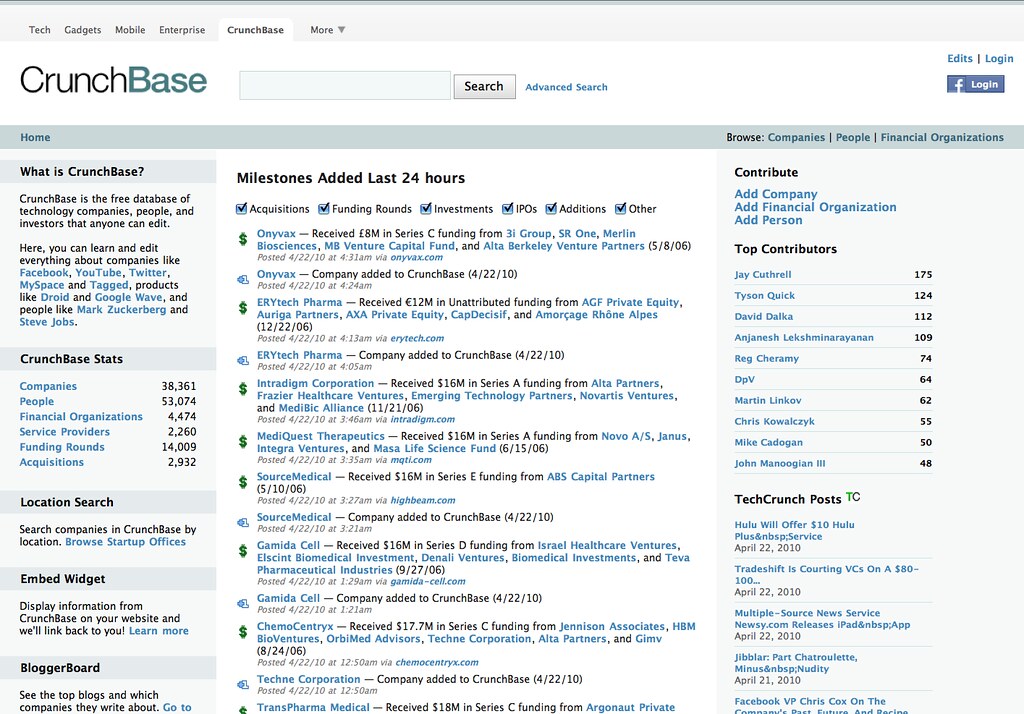Switch to the Gadgets tab
This screenshot has height=714, width=1024.
click(83, 30)
